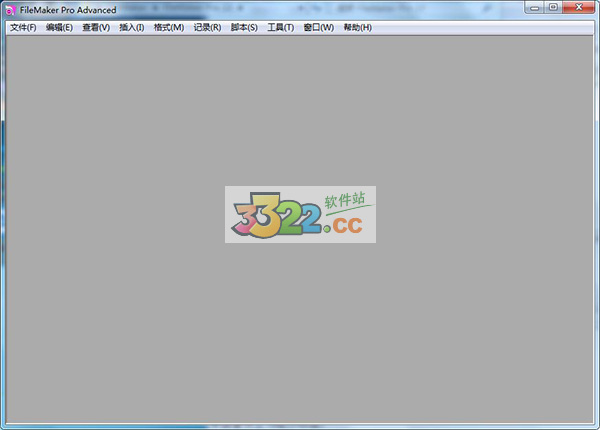Click the FileMaker Pro app icon in title bar

pyautogui.click(x=10, y=10)
